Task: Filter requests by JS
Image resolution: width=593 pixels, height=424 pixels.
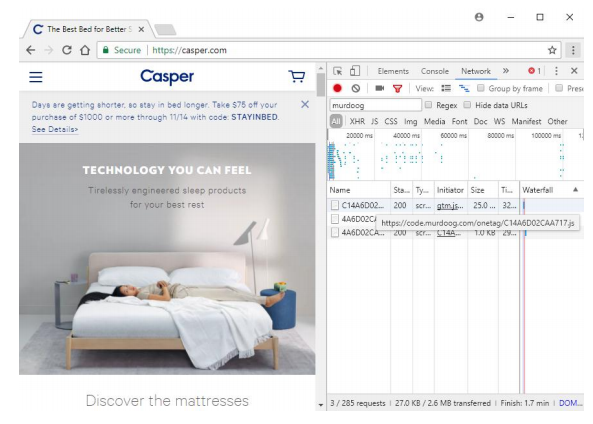Action: click(x=374, y=121)
